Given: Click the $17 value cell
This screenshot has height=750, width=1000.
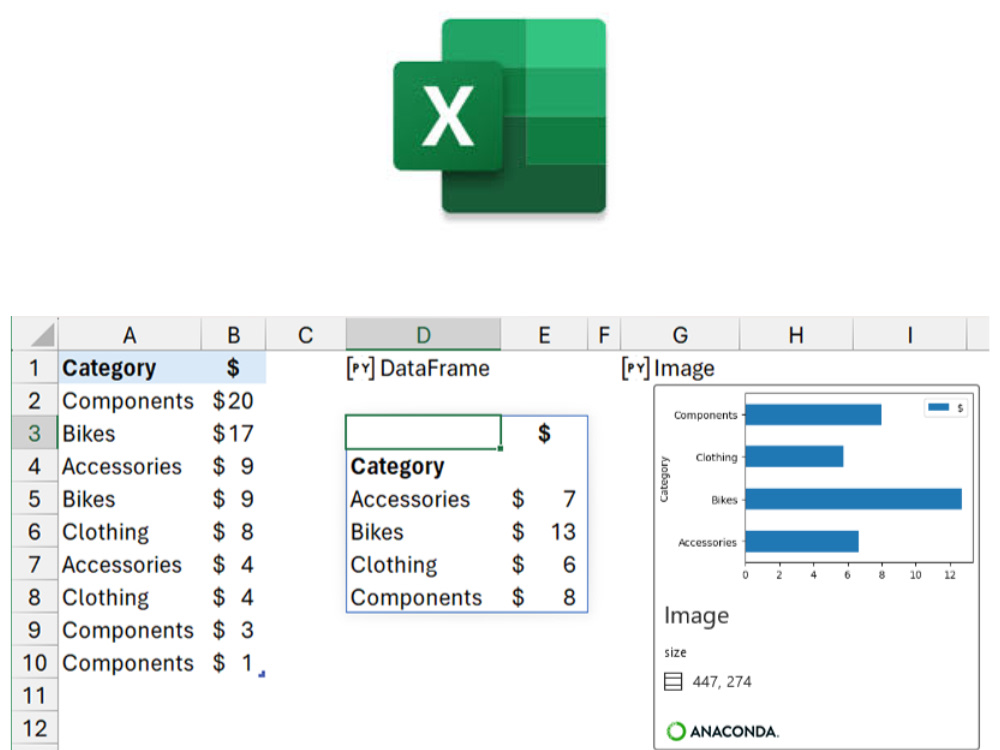Looking at the screenshot, I should pos(233,434).
